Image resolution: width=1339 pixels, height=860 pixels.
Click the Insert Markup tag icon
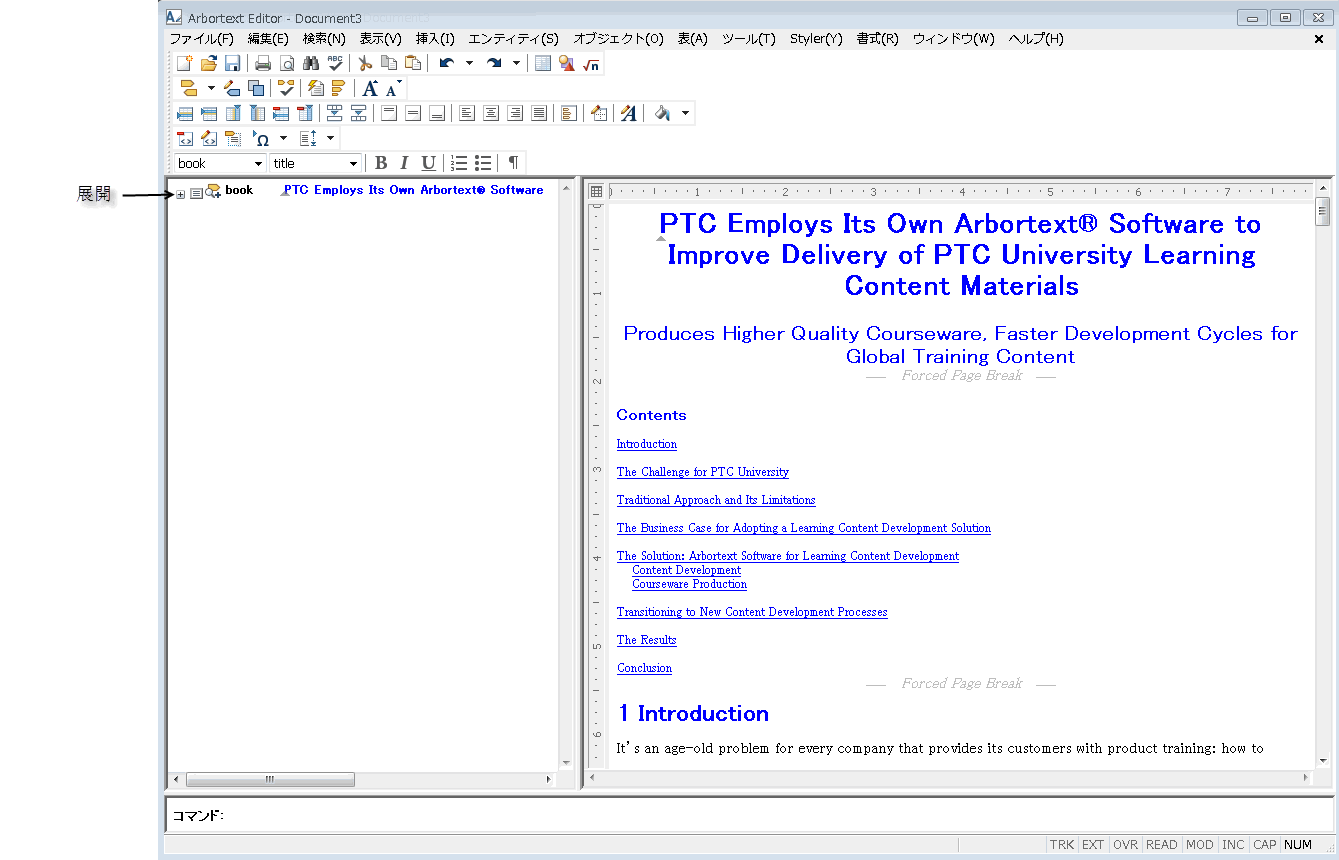[x=189, y=88]
